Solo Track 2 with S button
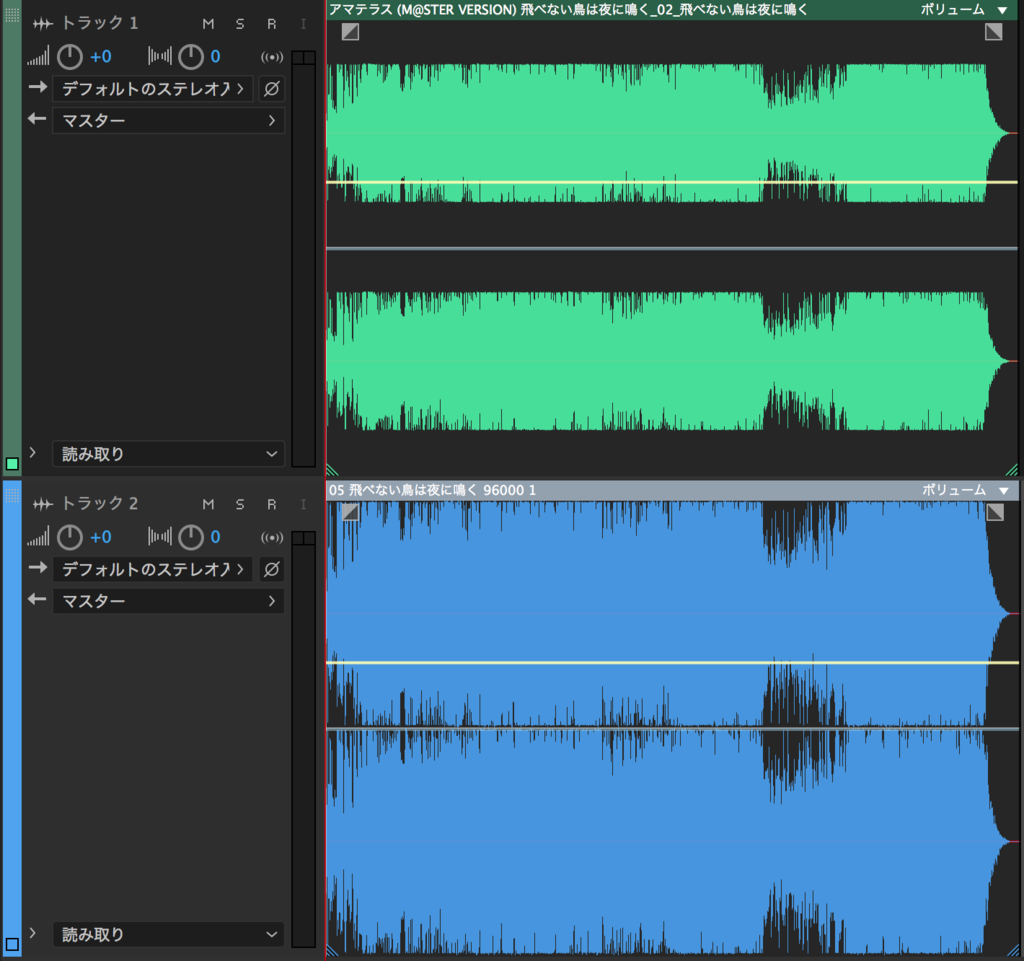Screen dimensions: 1024x961 click(x=240, y=505)
